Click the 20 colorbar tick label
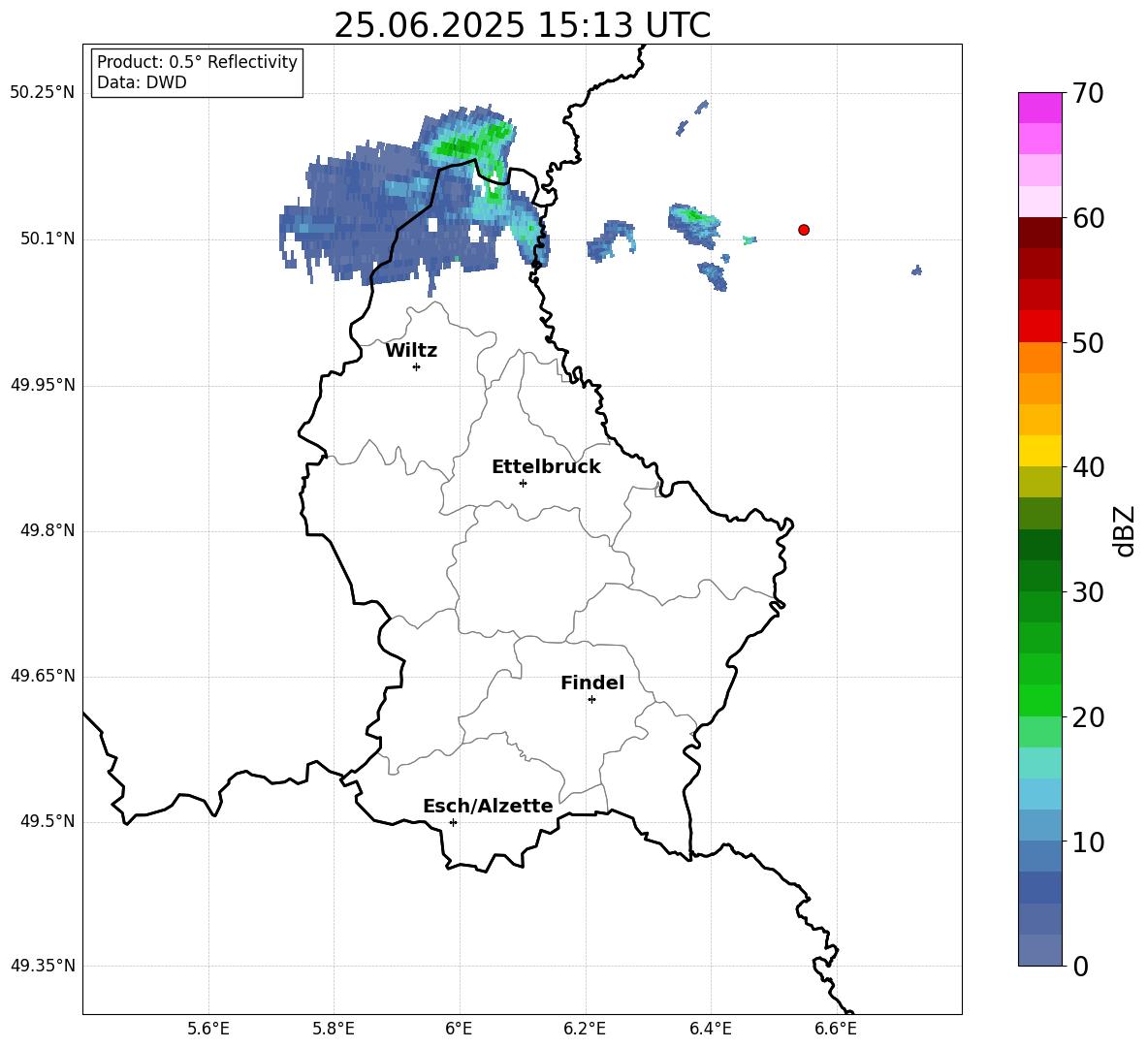1148x1048 pixels. tap(1088, 717)
